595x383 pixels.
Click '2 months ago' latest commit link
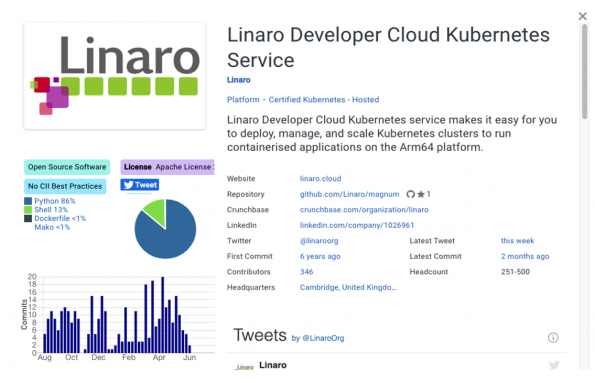[525, 256]
